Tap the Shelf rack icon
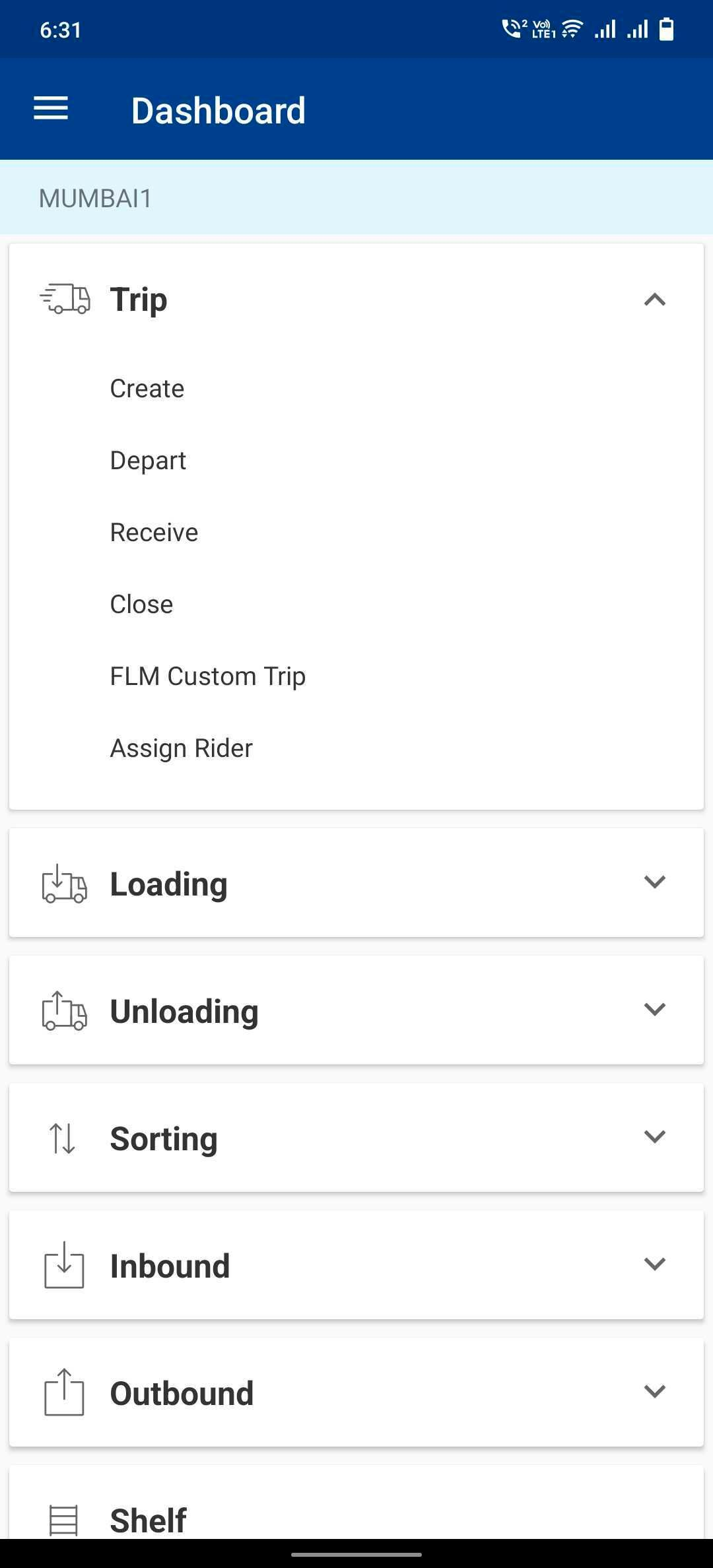 click(64, 1520)
